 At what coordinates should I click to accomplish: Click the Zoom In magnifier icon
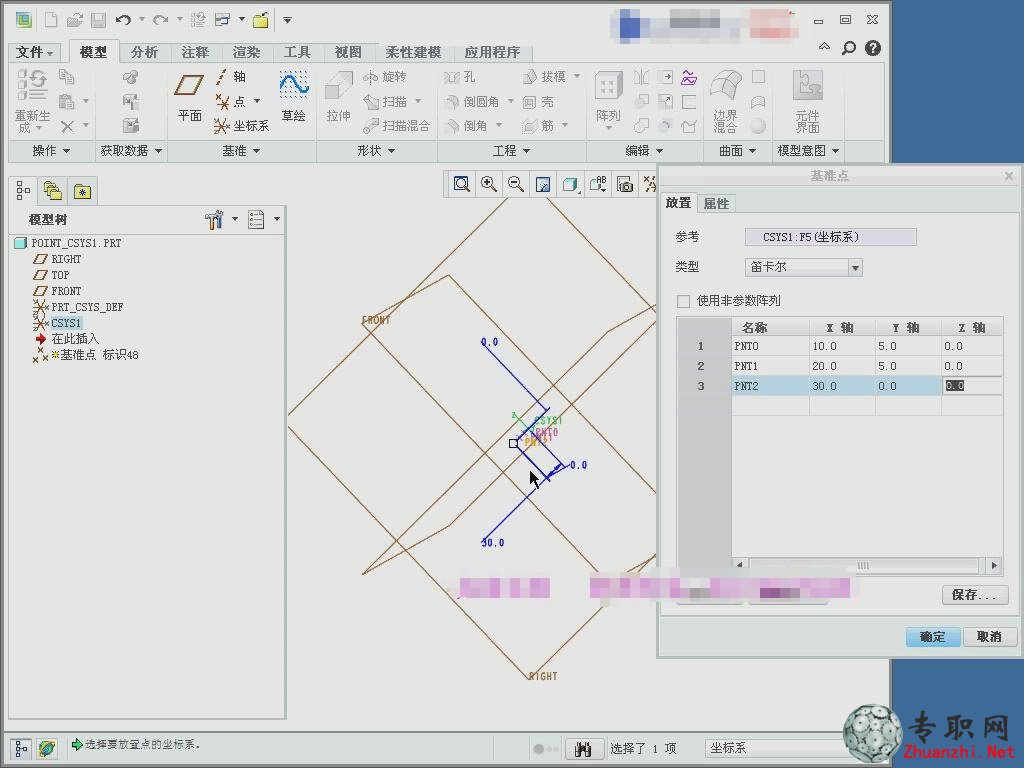pyautogui.click(x=488, y=184)
